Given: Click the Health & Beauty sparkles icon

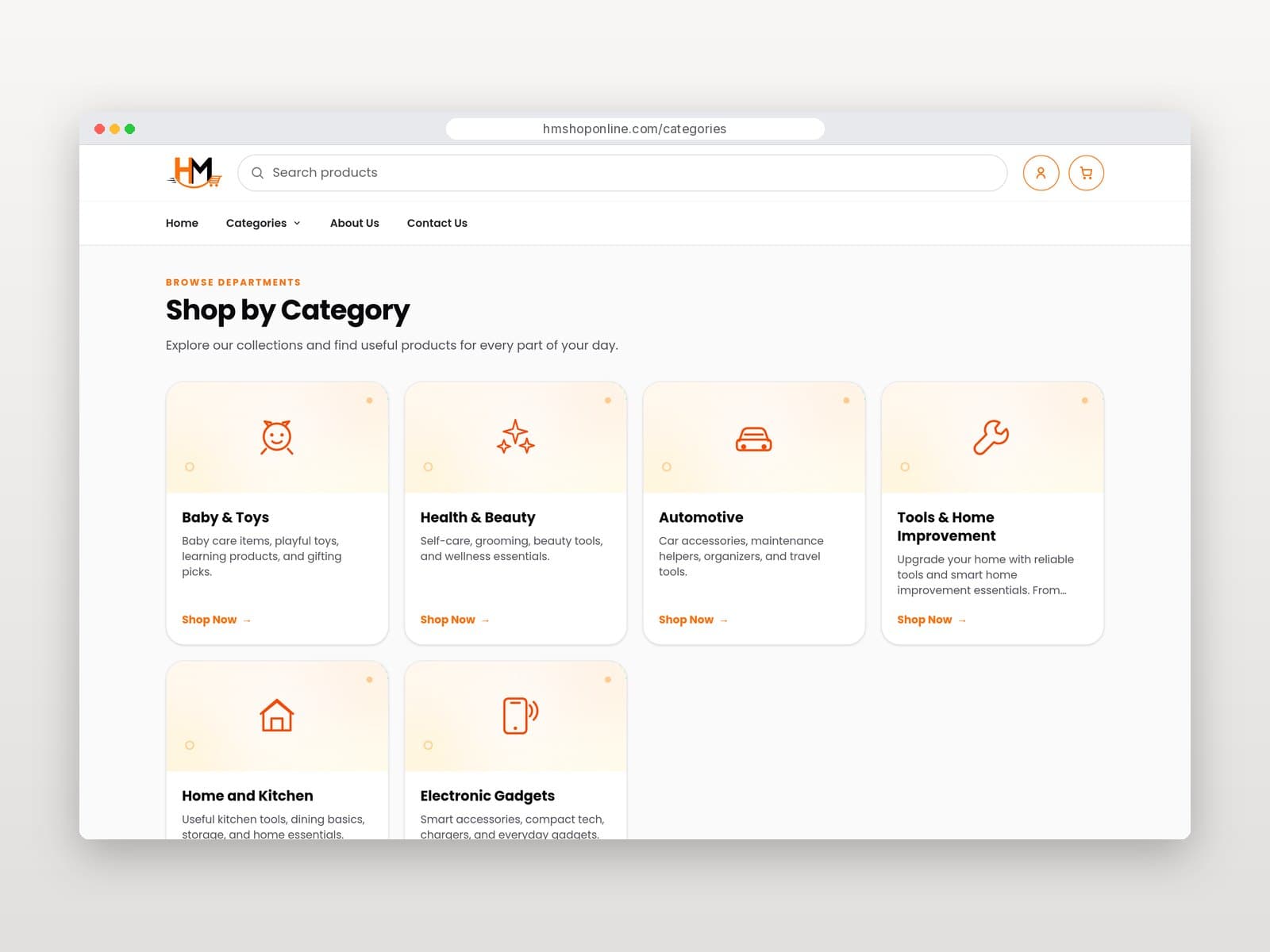Looking at the screenshot, I should click(x=516, y=437).
